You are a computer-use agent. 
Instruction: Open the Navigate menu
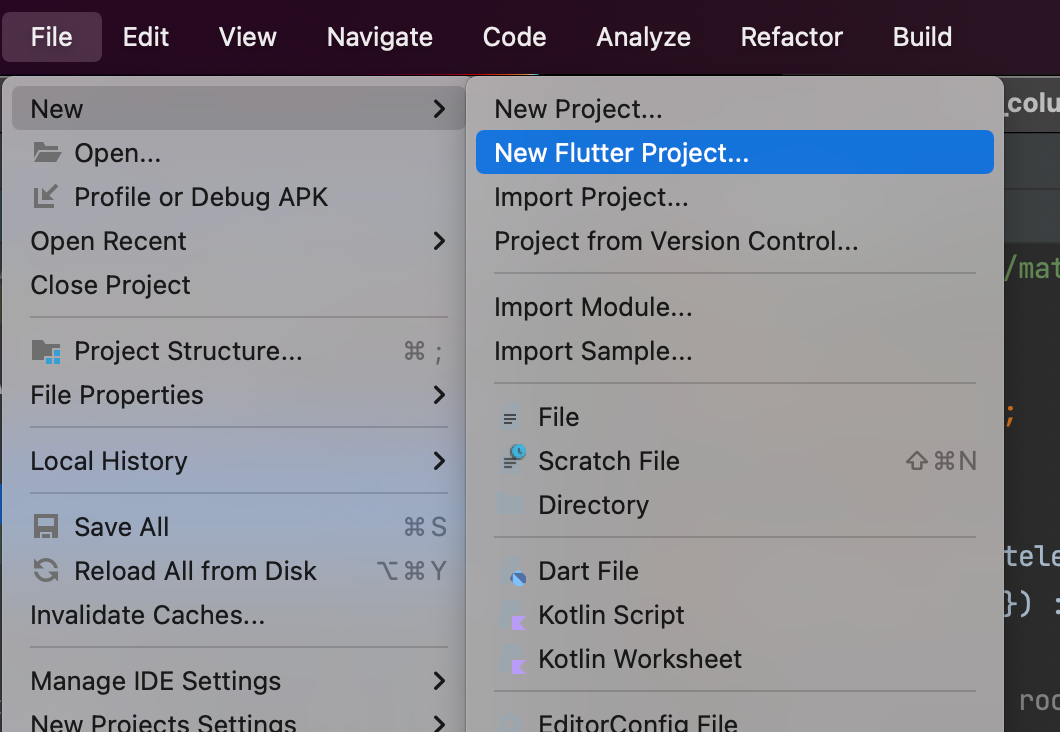point(379,36)
